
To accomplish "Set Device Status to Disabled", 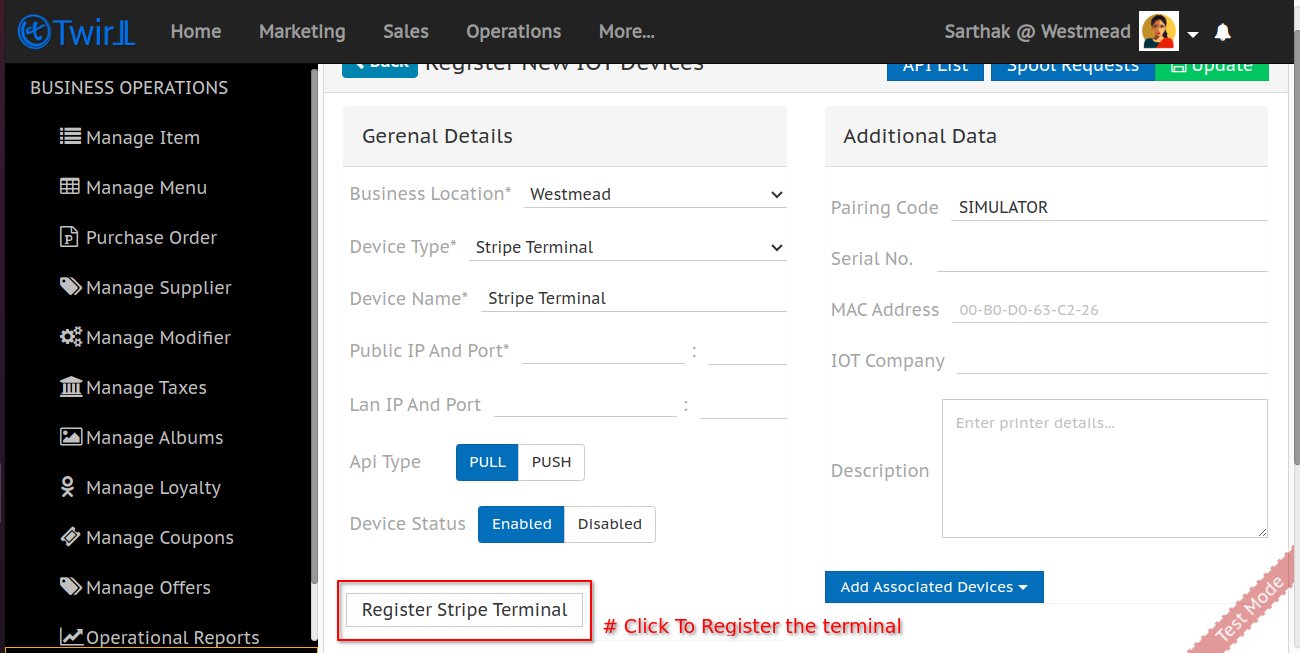I will coord(609,524).
